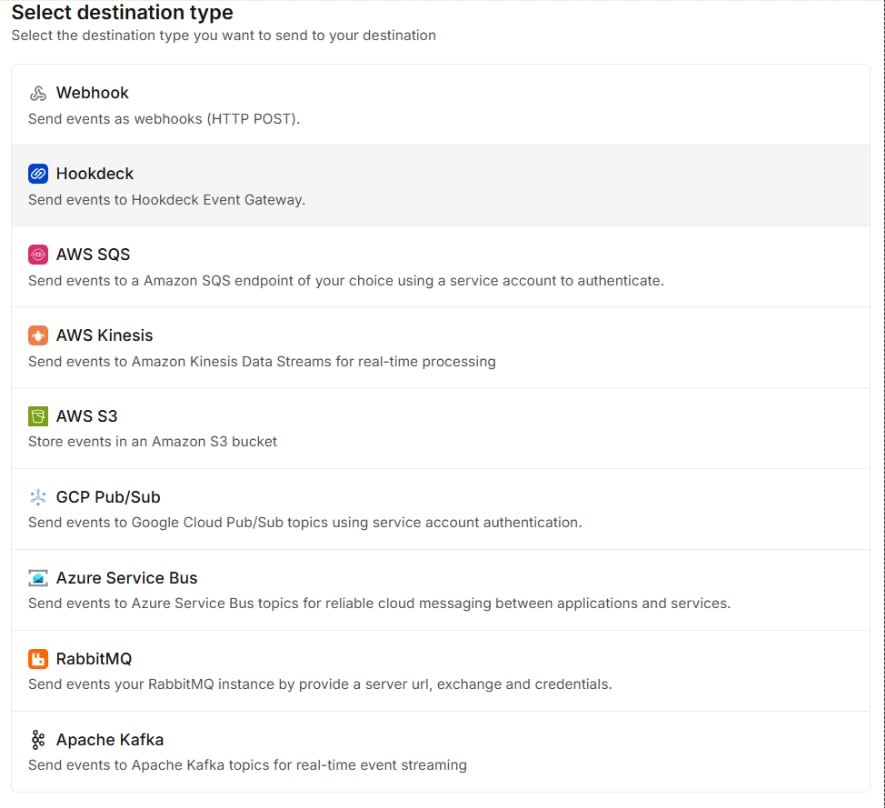Click the Webhook icon
This screenshot has width=885, height=808.
38,93
